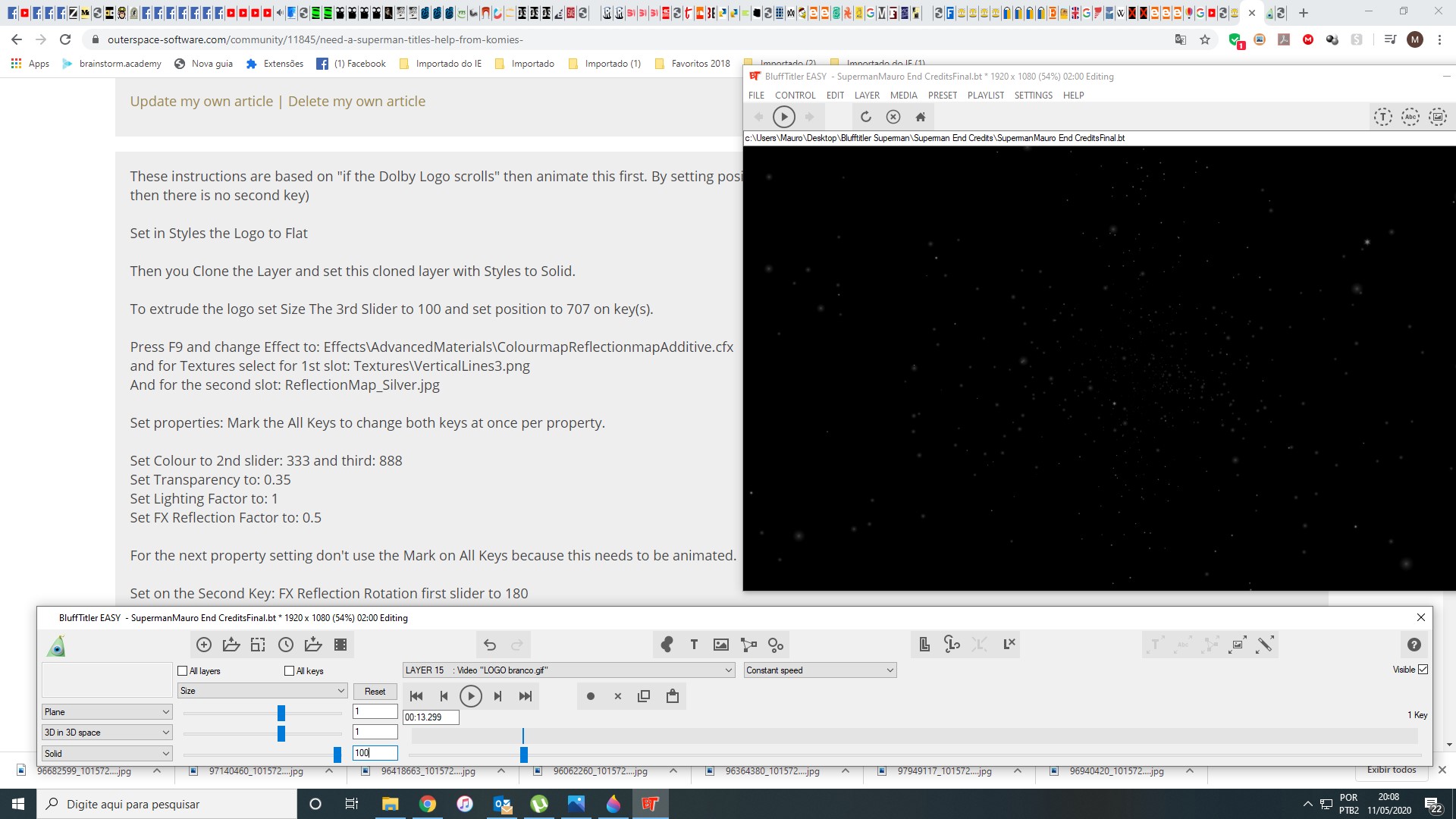Viewport: 1456px width, 819px height.
Task: Undo the last edit in tool window
Action: (490, 645)
